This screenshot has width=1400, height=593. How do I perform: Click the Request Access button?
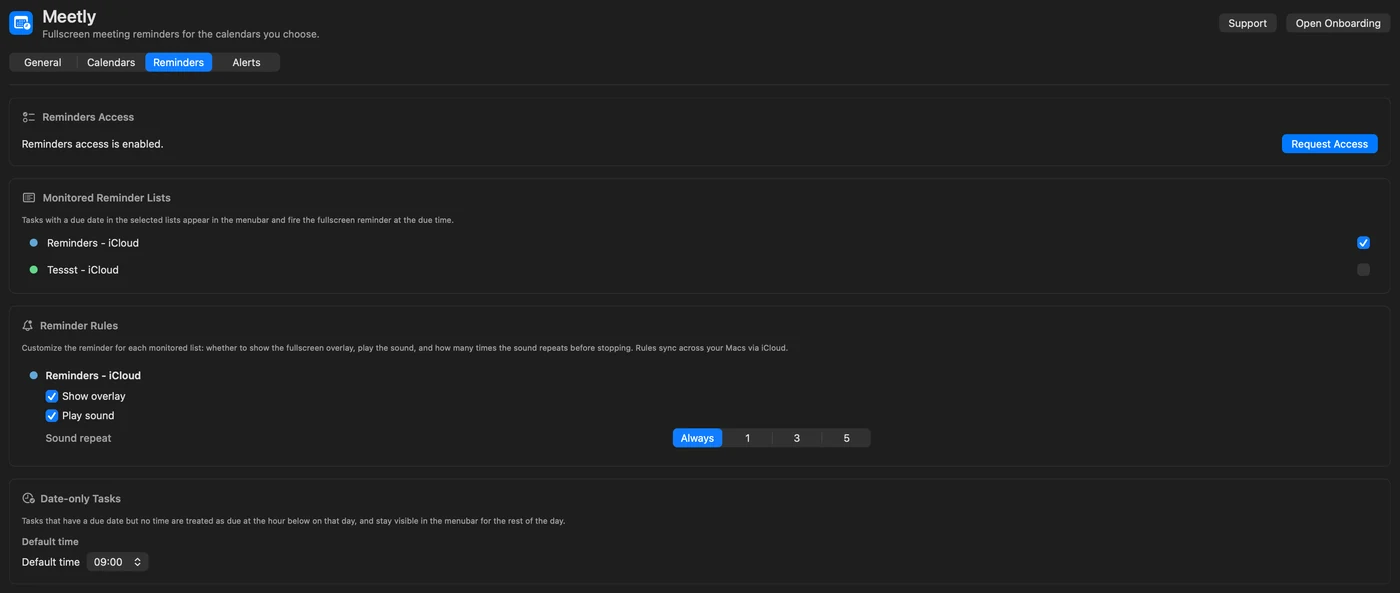(x=1329, y=144)
